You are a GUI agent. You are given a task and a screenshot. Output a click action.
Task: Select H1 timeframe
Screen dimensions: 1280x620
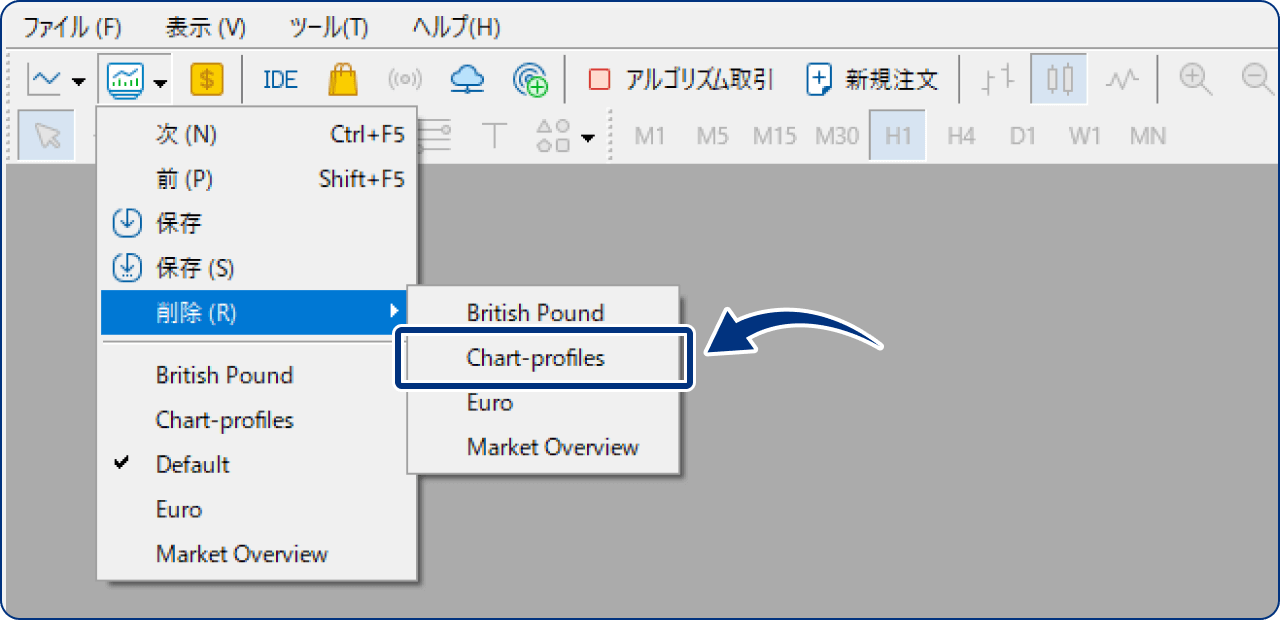[x=898, y=135]
